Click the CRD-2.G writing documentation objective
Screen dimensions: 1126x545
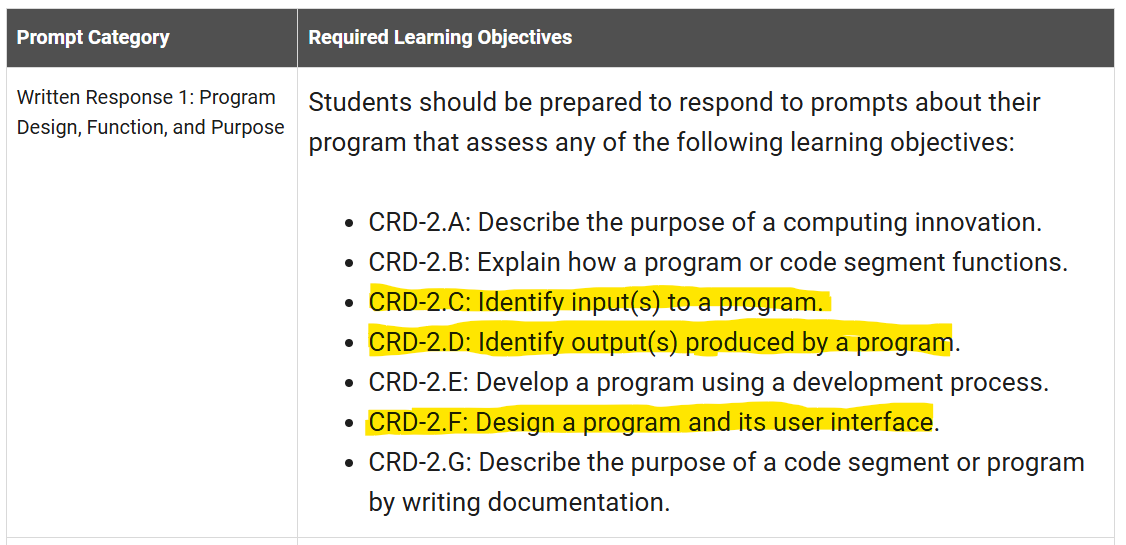(x=726, y=482)
